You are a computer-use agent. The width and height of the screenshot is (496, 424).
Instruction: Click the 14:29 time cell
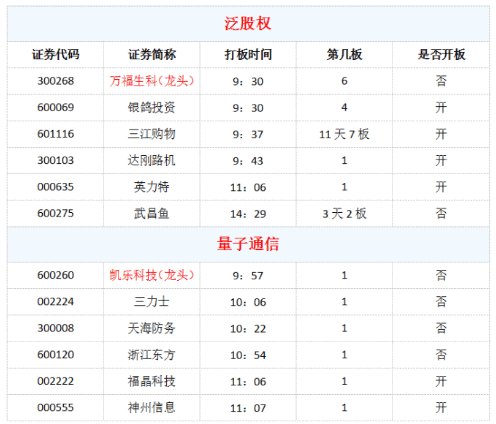248,214
